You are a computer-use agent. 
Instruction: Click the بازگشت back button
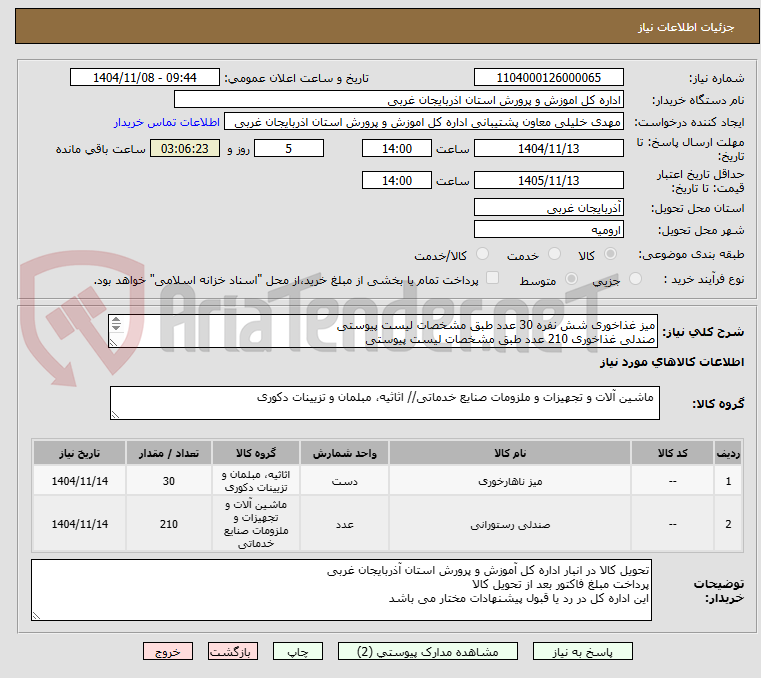click(232, 651)
